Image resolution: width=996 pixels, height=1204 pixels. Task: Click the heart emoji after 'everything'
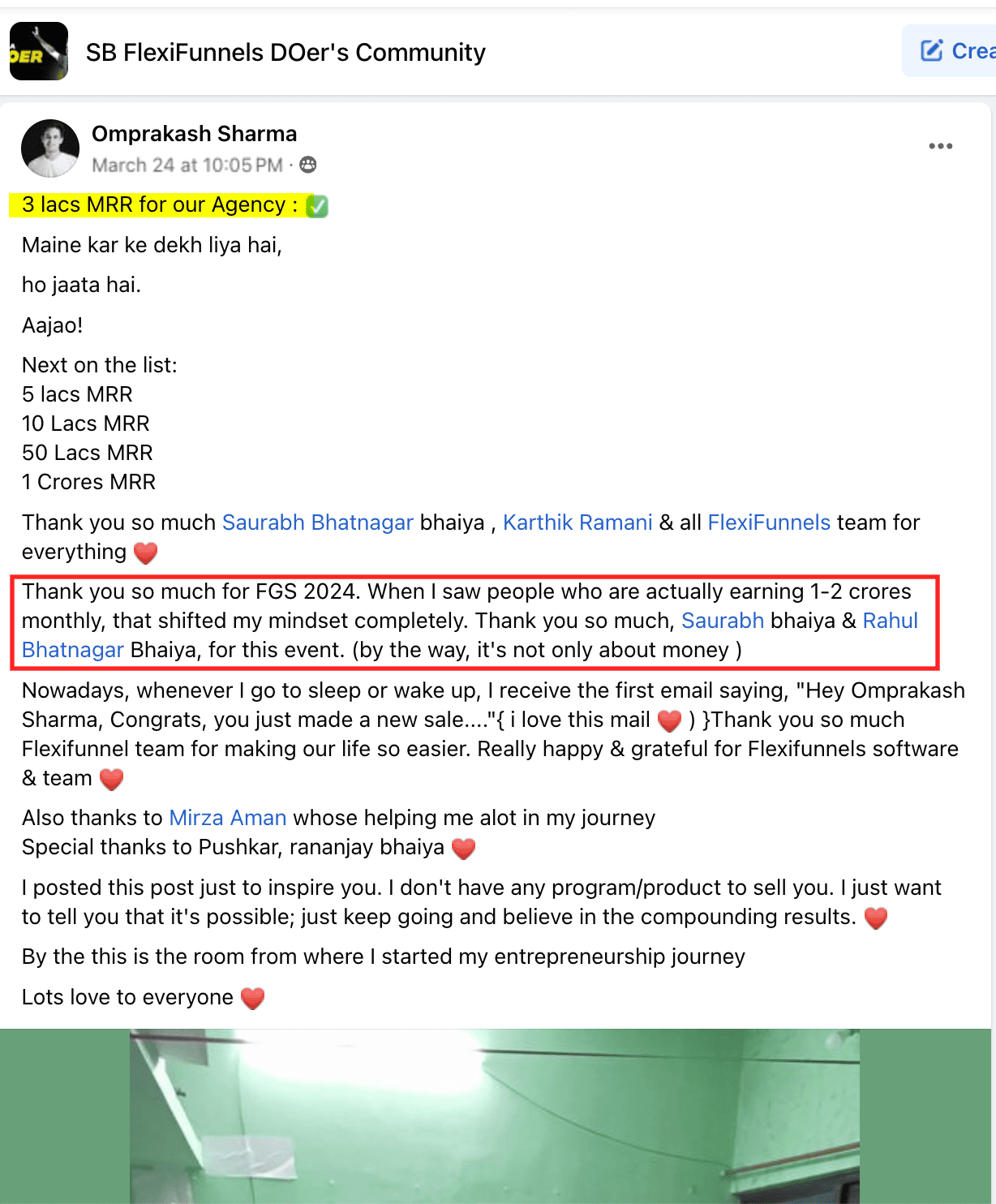coord(145,553)
